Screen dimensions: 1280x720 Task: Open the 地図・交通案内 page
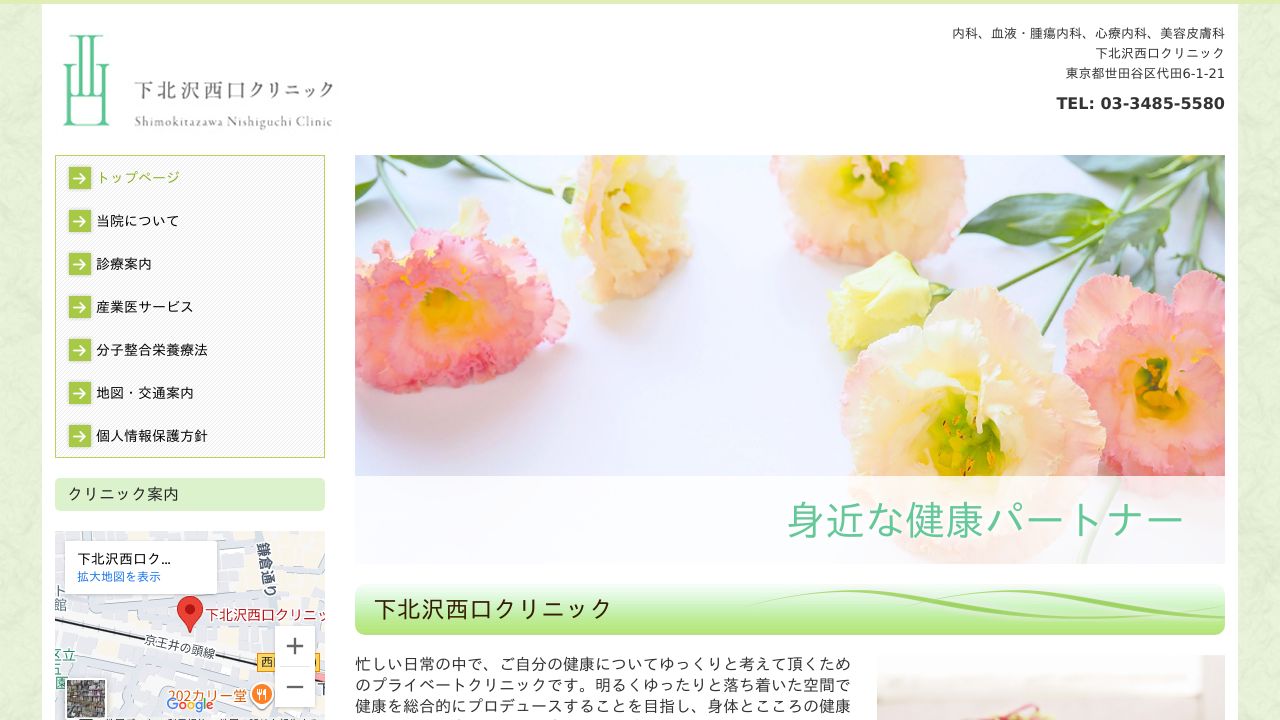(143, 393)
